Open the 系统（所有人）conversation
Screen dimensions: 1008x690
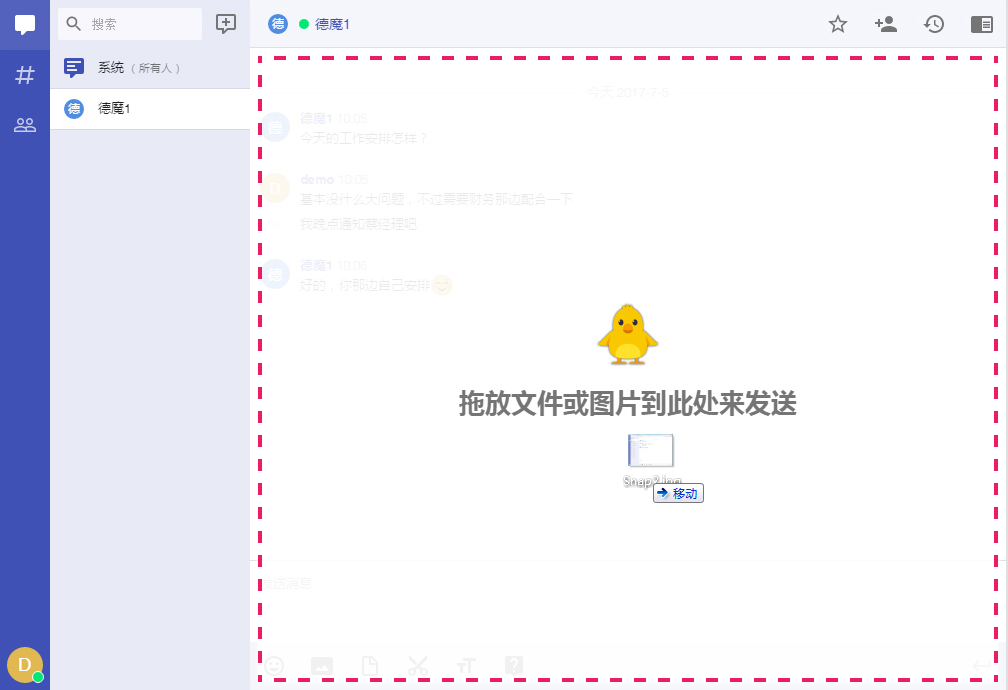[150, 67]
